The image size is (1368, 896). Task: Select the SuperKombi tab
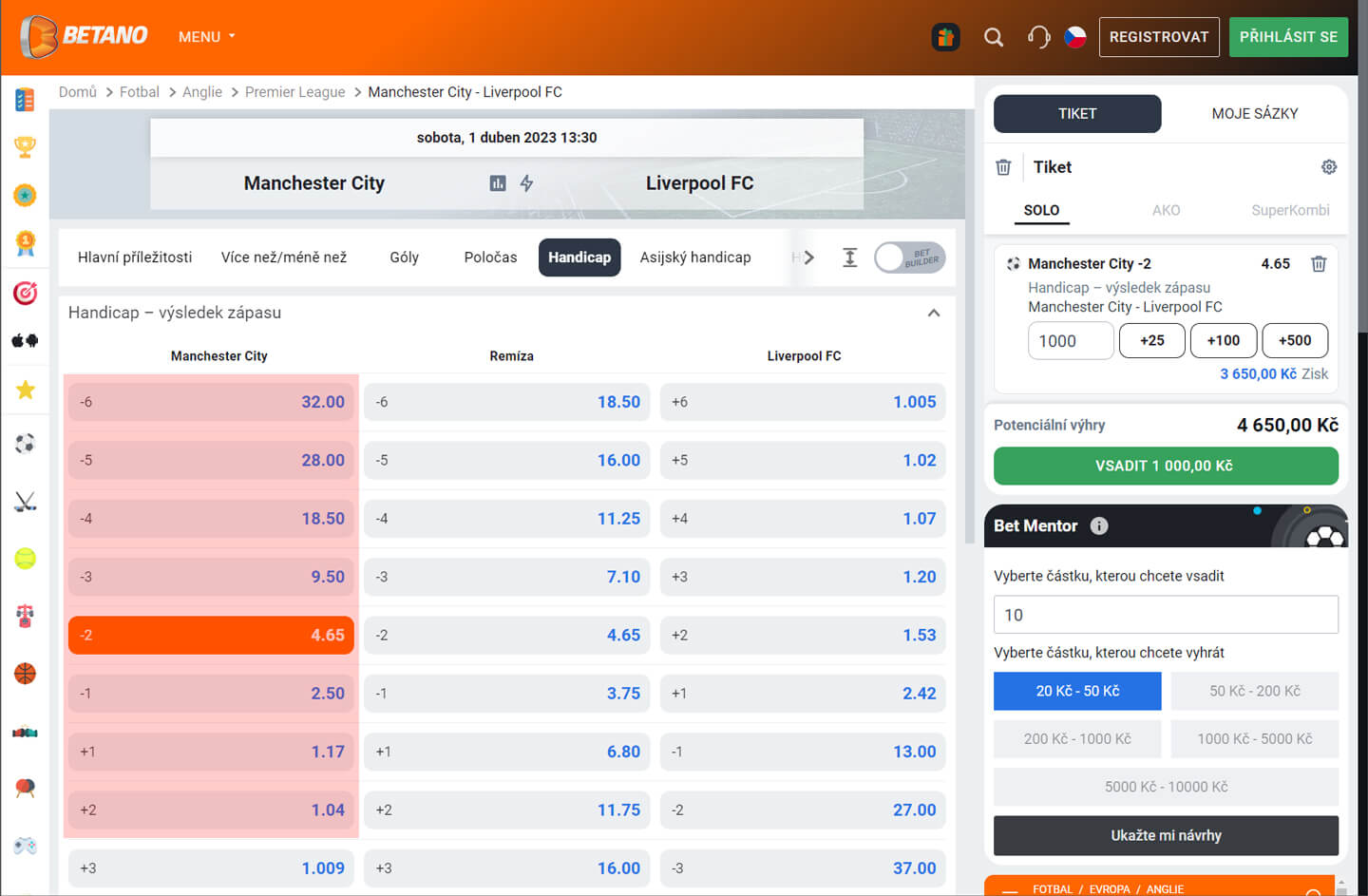(x=1290, y=210)
